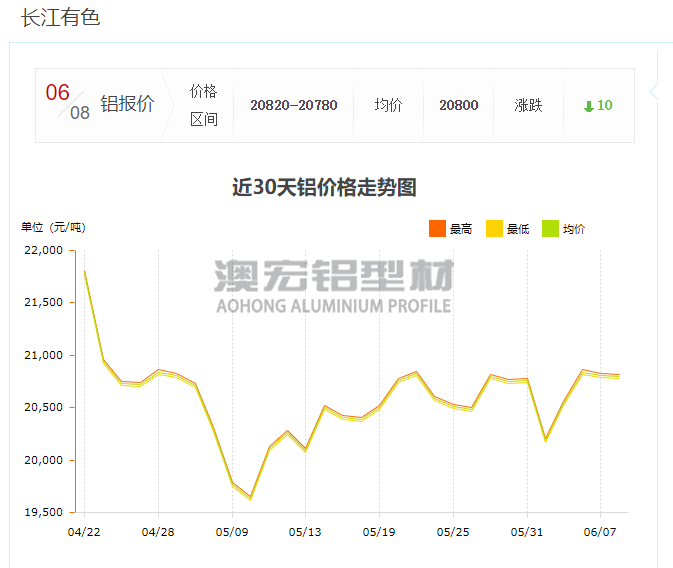Click the 最高 legend label
The height and width of the screenshot is (568, 673).
[x=461, y=229]
